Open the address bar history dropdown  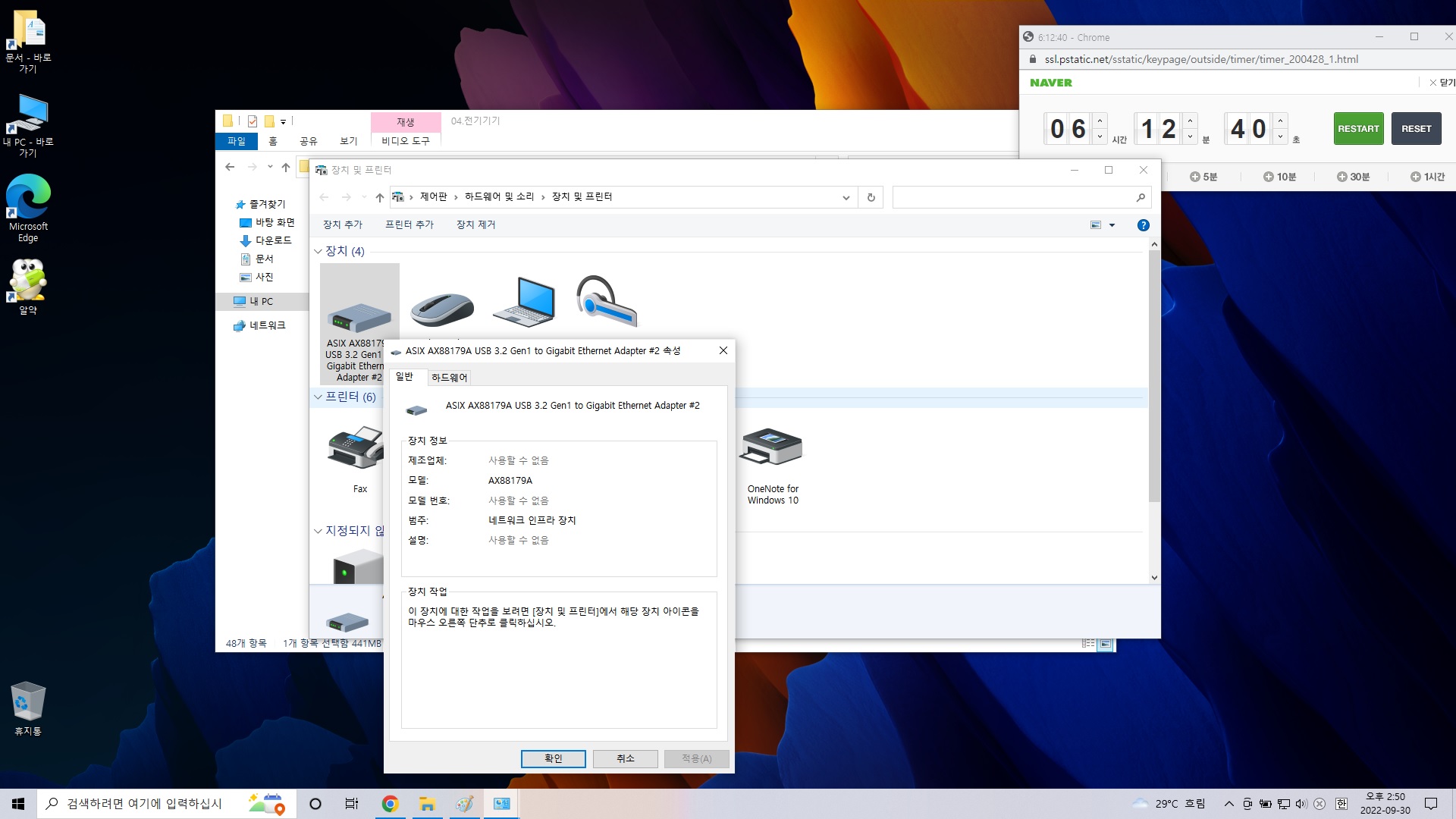point(846,197)
